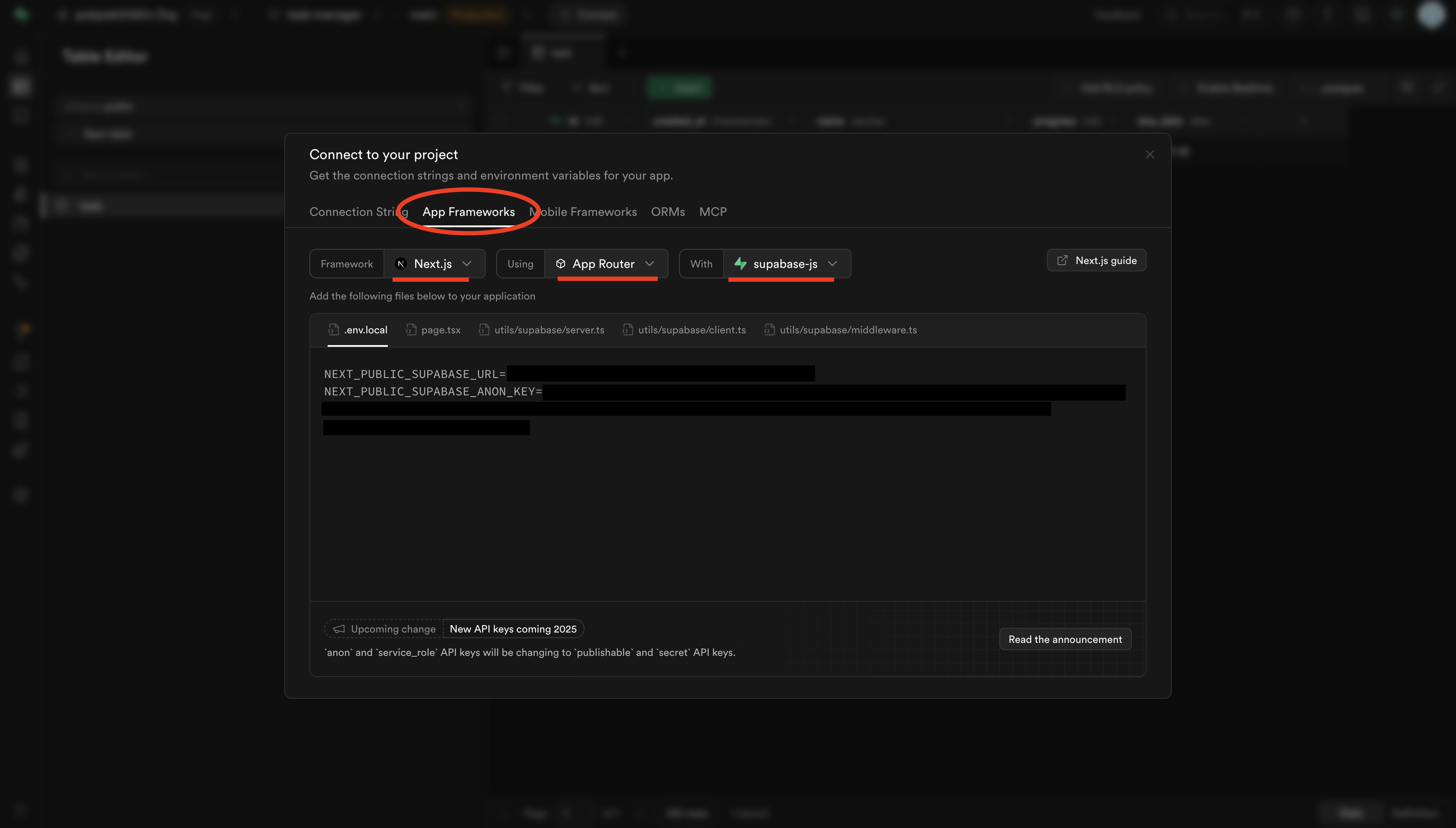Click the megaphone icon by Upcoming change
This screenshot has width=1456, height=828.
339,629
